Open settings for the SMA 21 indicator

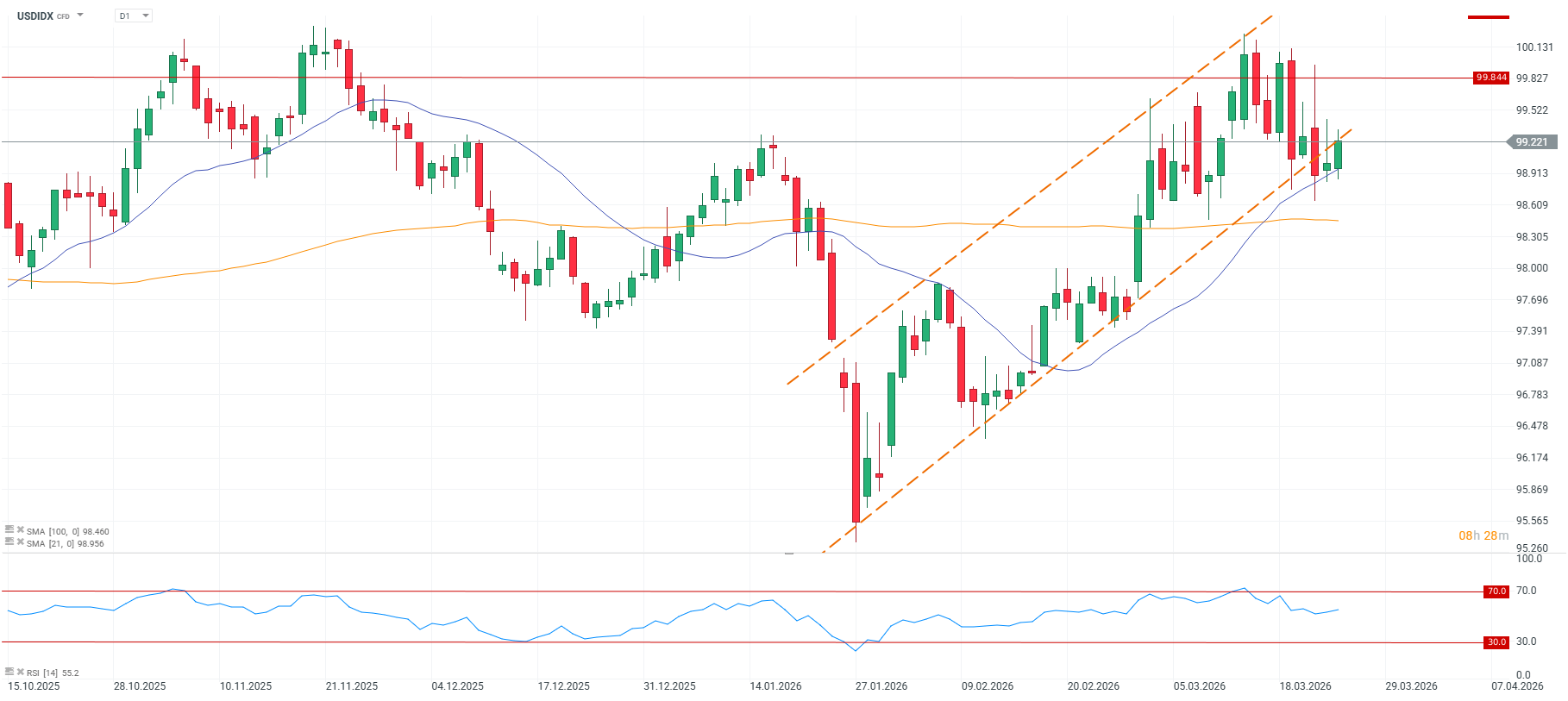point(9,542)
